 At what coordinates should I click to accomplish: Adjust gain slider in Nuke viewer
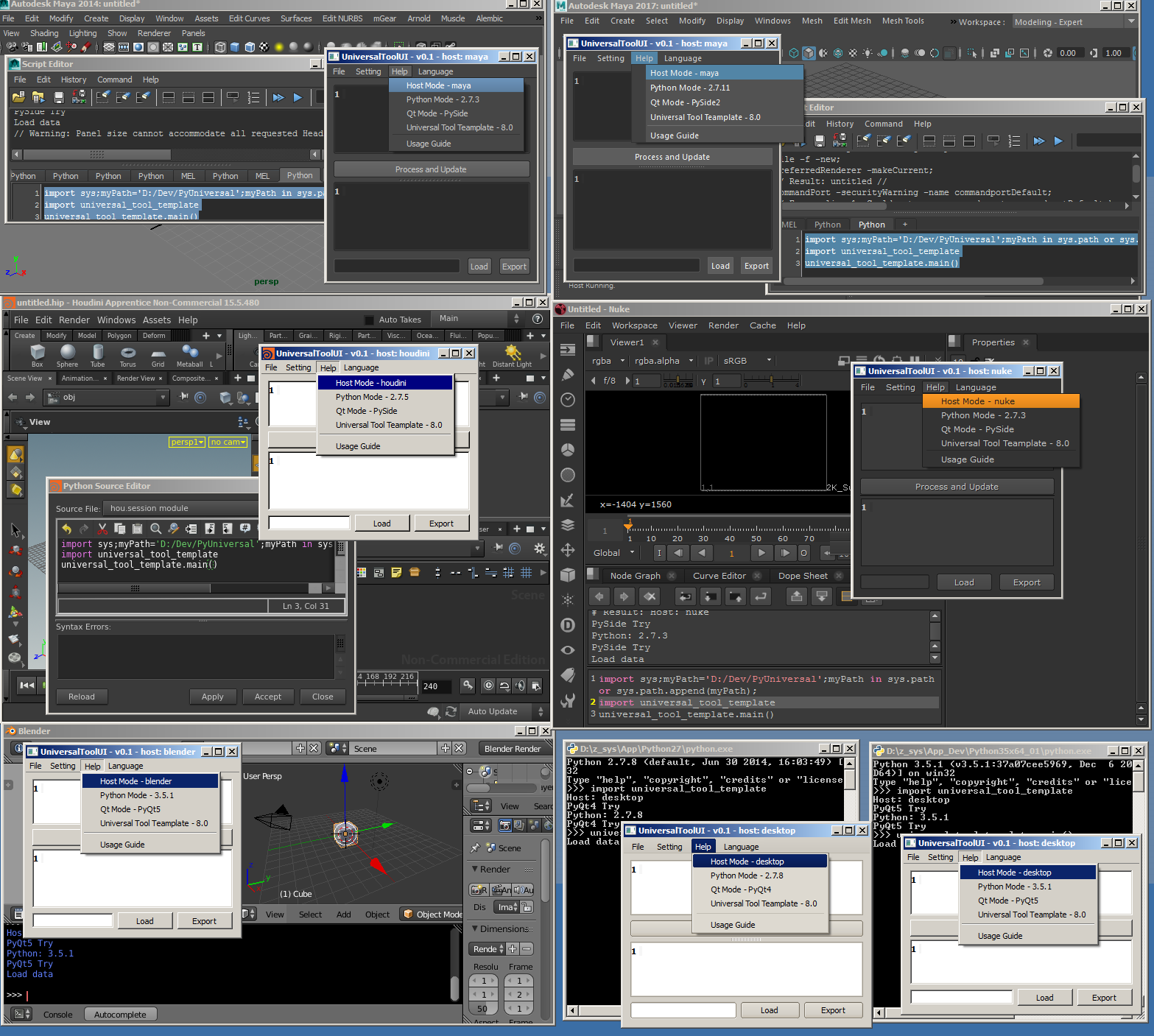[678, 381]
